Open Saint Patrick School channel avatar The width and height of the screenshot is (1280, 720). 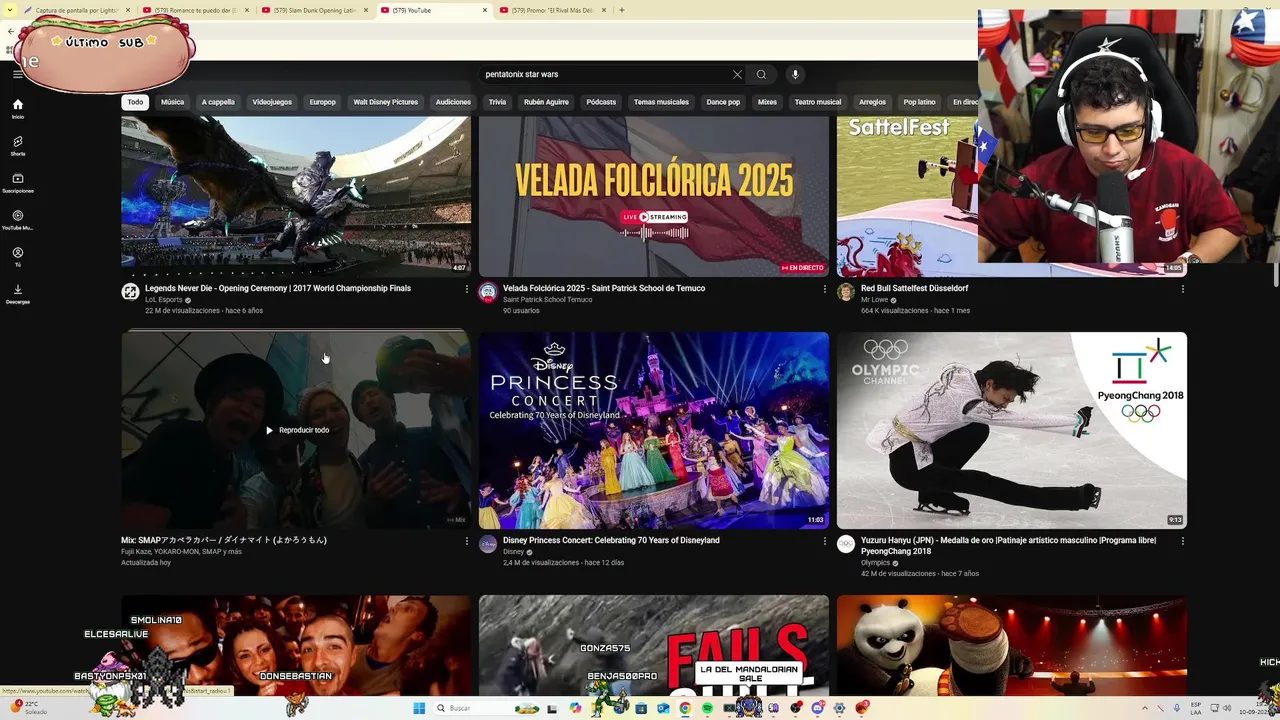coord(488,292)
